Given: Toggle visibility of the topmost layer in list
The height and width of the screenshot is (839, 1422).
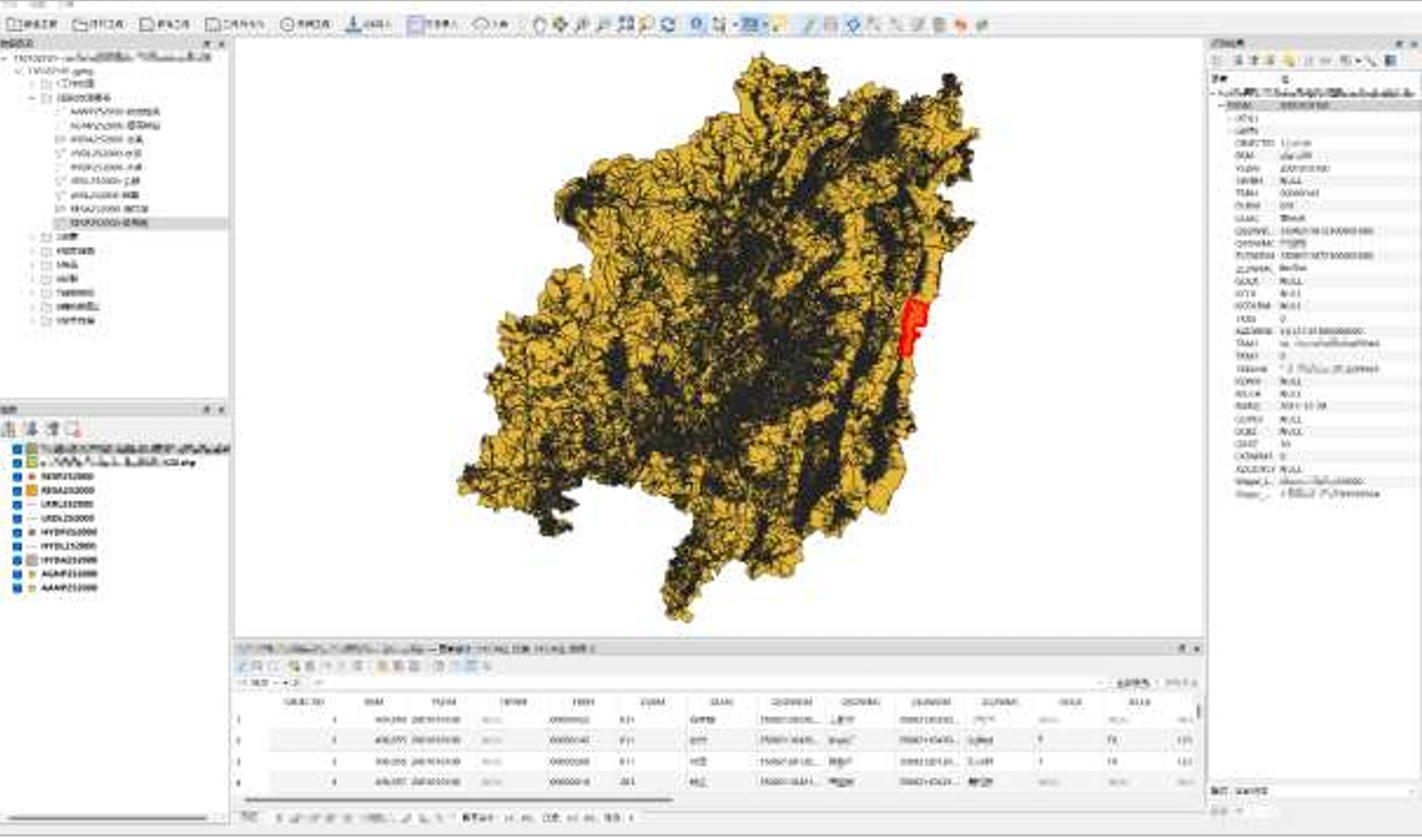Looking at the screenshot, I should 16,450.
